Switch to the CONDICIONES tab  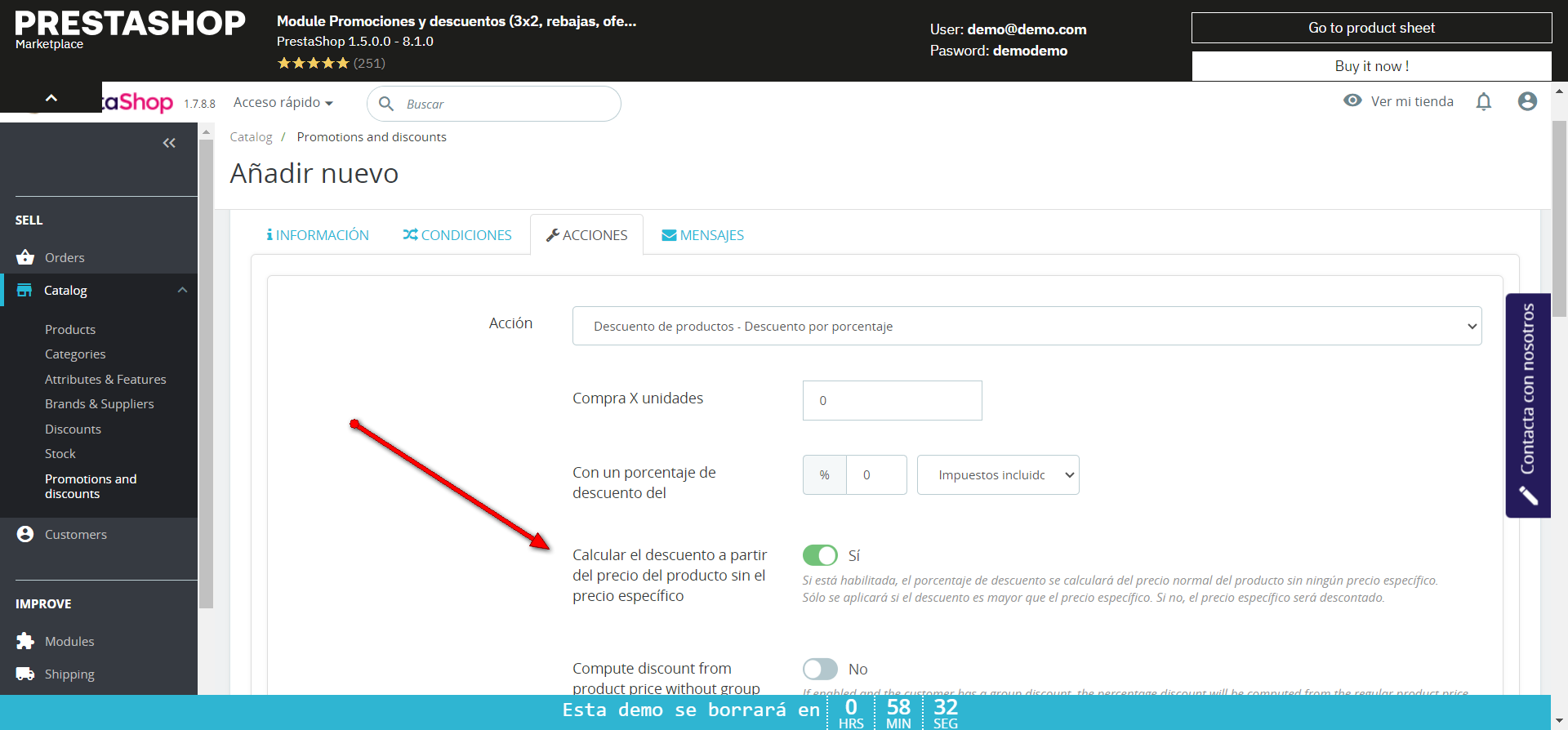(x=457, y=235)
